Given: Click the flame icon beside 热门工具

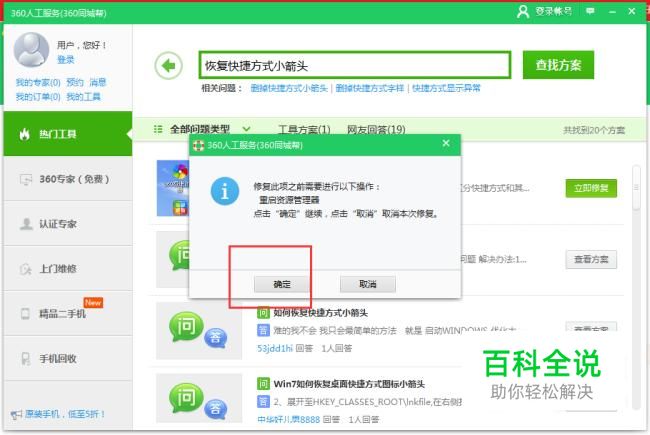Looking at the screenshot, I should (25, 134).
